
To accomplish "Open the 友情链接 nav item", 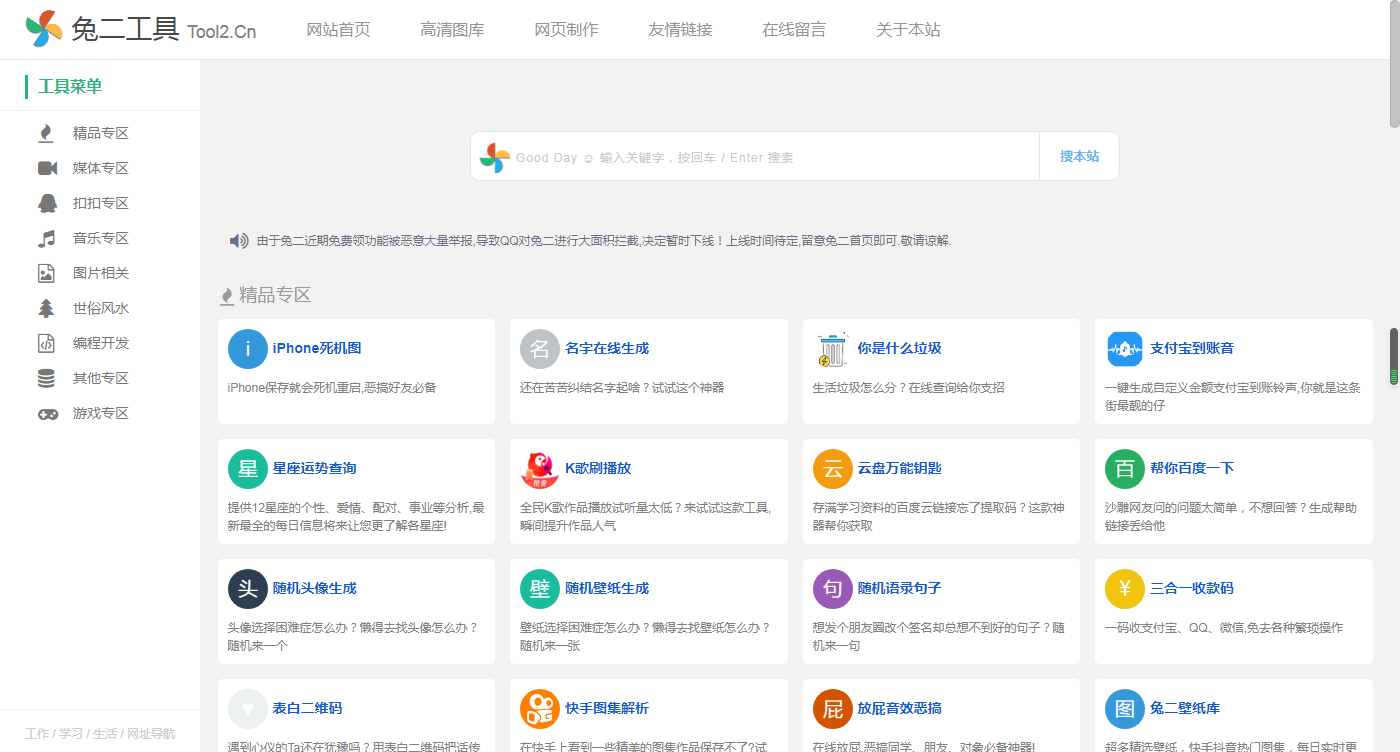I will [x=680, y=30].
